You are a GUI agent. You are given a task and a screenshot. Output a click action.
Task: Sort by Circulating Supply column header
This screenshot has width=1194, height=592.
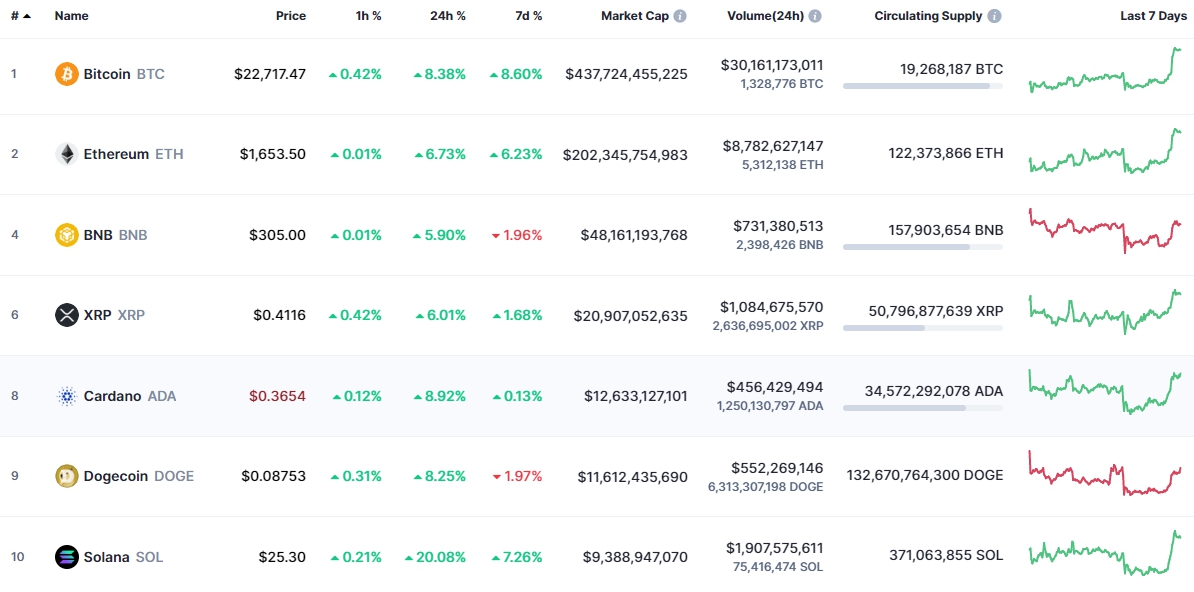(x=928, y=16)
